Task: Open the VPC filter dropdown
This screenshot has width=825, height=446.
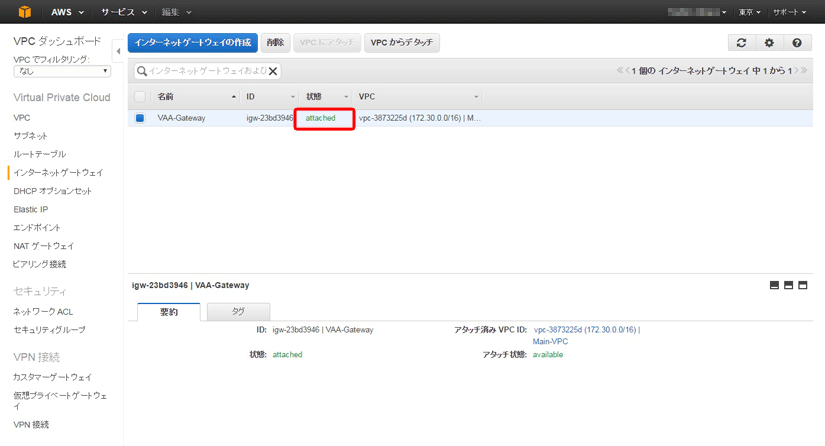Action: pyautogui.click(x=61, y=71)
